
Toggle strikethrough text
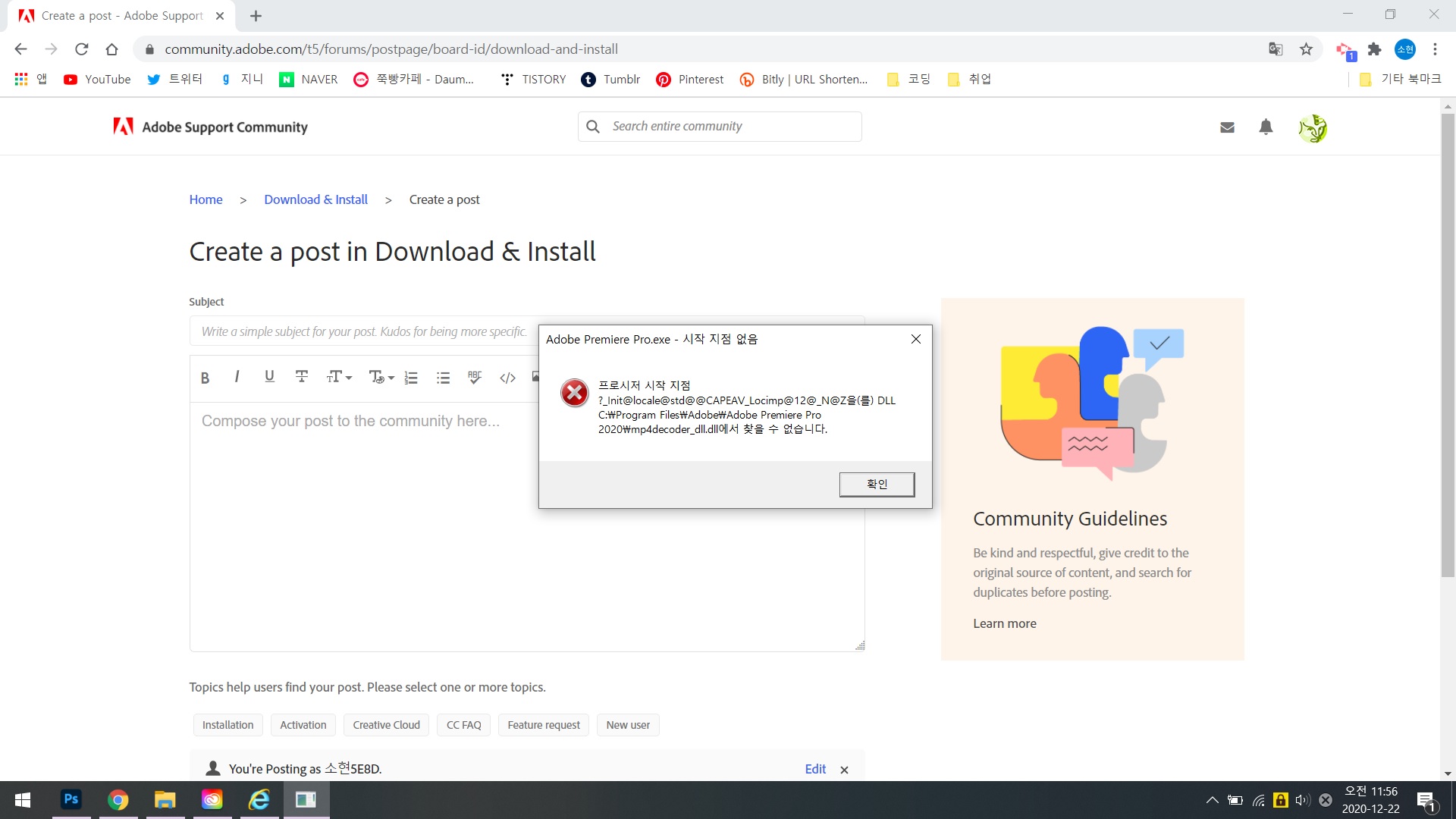coord(301,377)
